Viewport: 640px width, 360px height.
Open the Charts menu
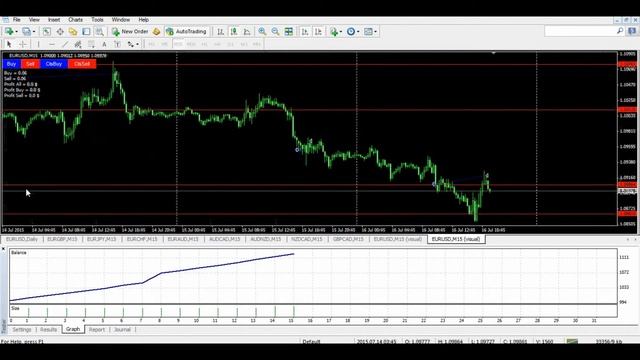[76, 20]
